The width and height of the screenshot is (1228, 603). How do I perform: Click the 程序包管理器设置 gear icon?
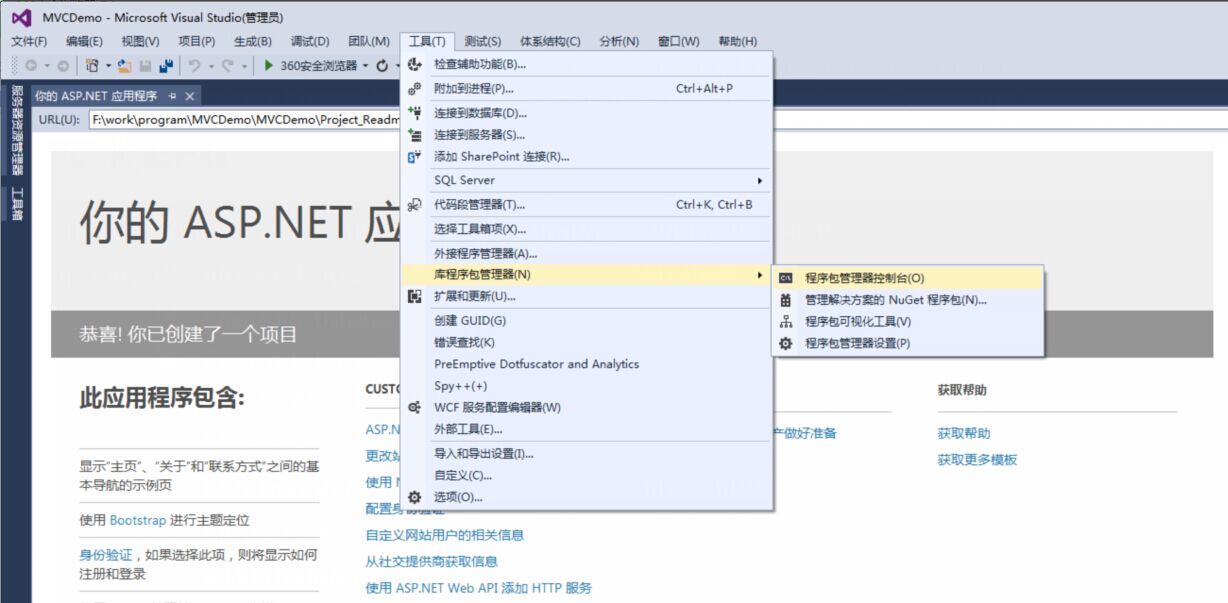coord(786,343)
